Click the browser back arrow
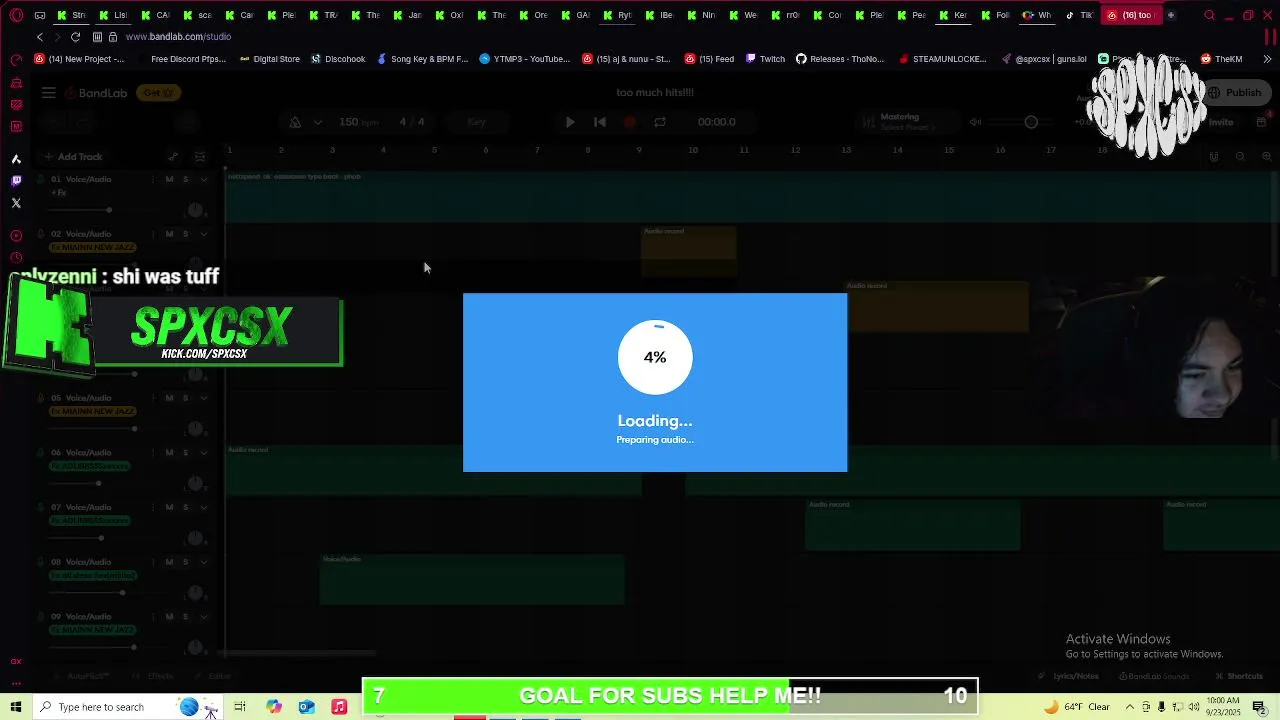 click(x=39, y=37)
